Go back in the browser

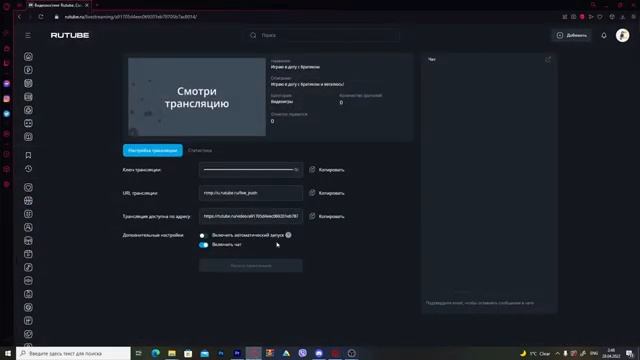pos(19,17)
